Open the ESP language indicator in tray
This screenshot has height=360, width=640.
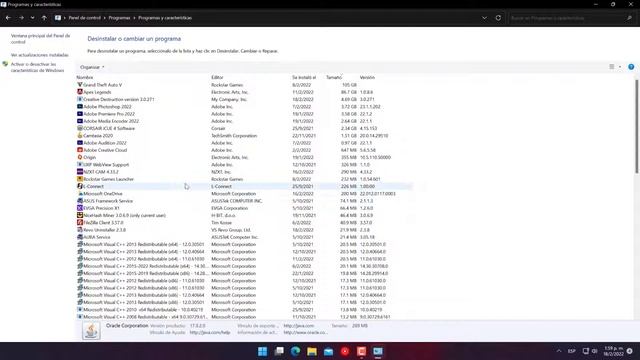(x=571, y=351)
